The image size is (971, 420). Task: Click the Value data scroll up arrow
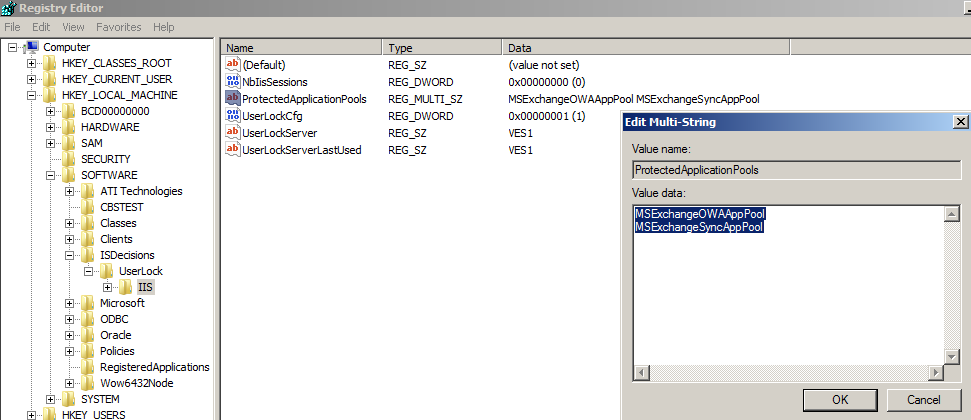952,214
